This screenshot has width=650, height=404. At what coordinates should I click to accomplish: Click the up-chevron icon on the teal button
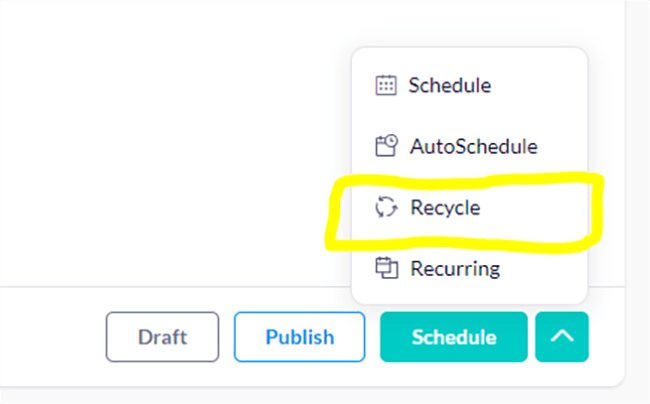coord(562,337)
